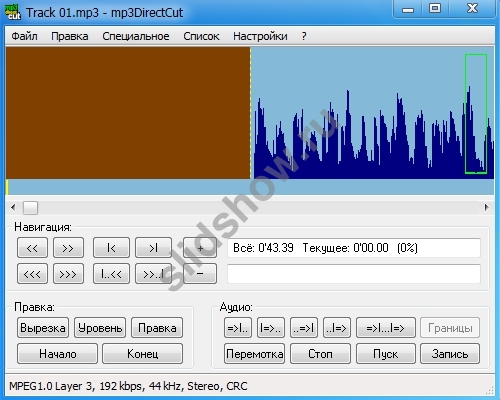The height and width of the screenshot is (400, 500).
Task: Click the =>|...|=> audio preview button
Action: coord(386,328)
